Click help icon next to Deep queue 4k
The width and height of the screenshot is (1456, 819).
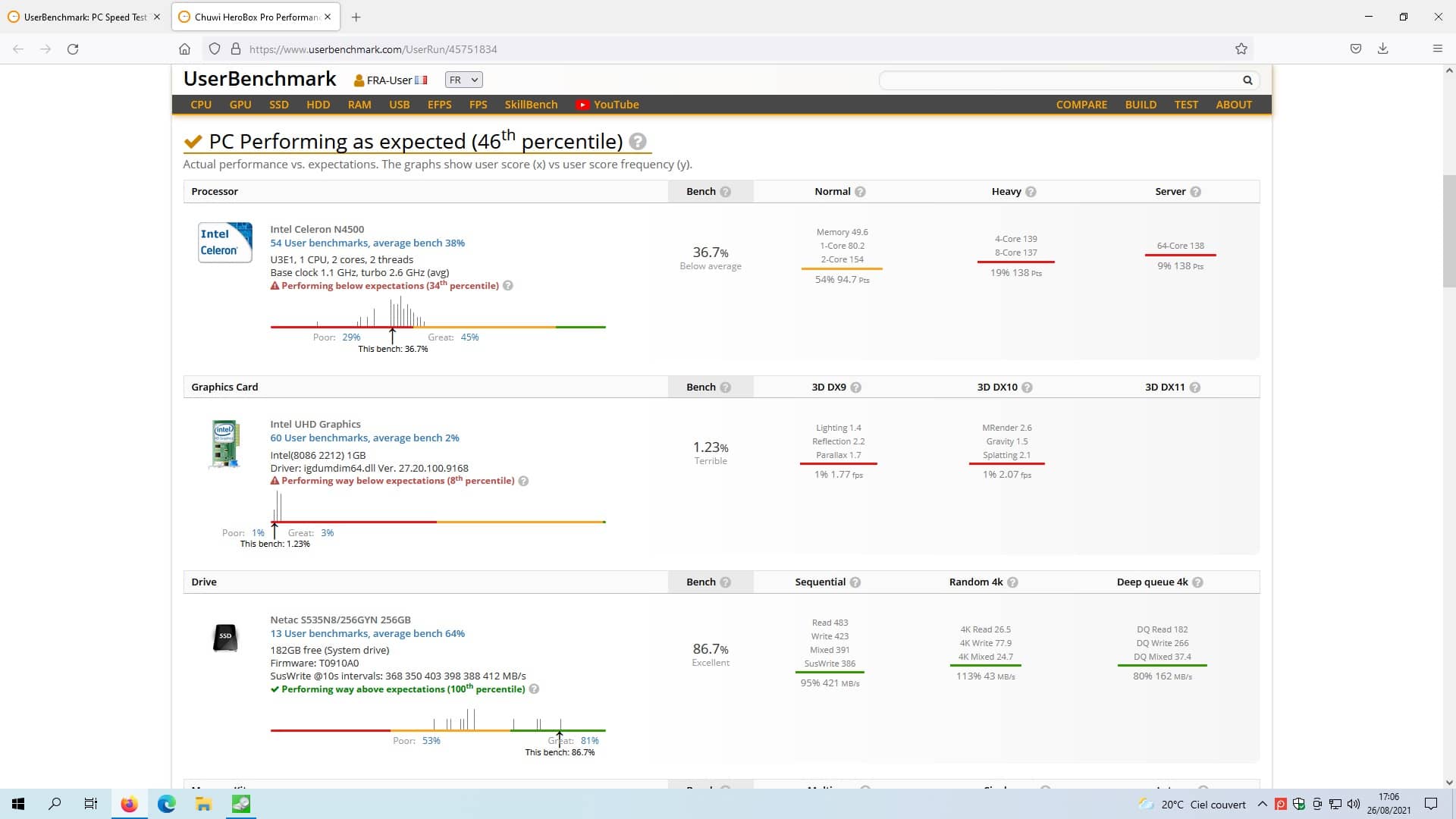coord(1198,582)
